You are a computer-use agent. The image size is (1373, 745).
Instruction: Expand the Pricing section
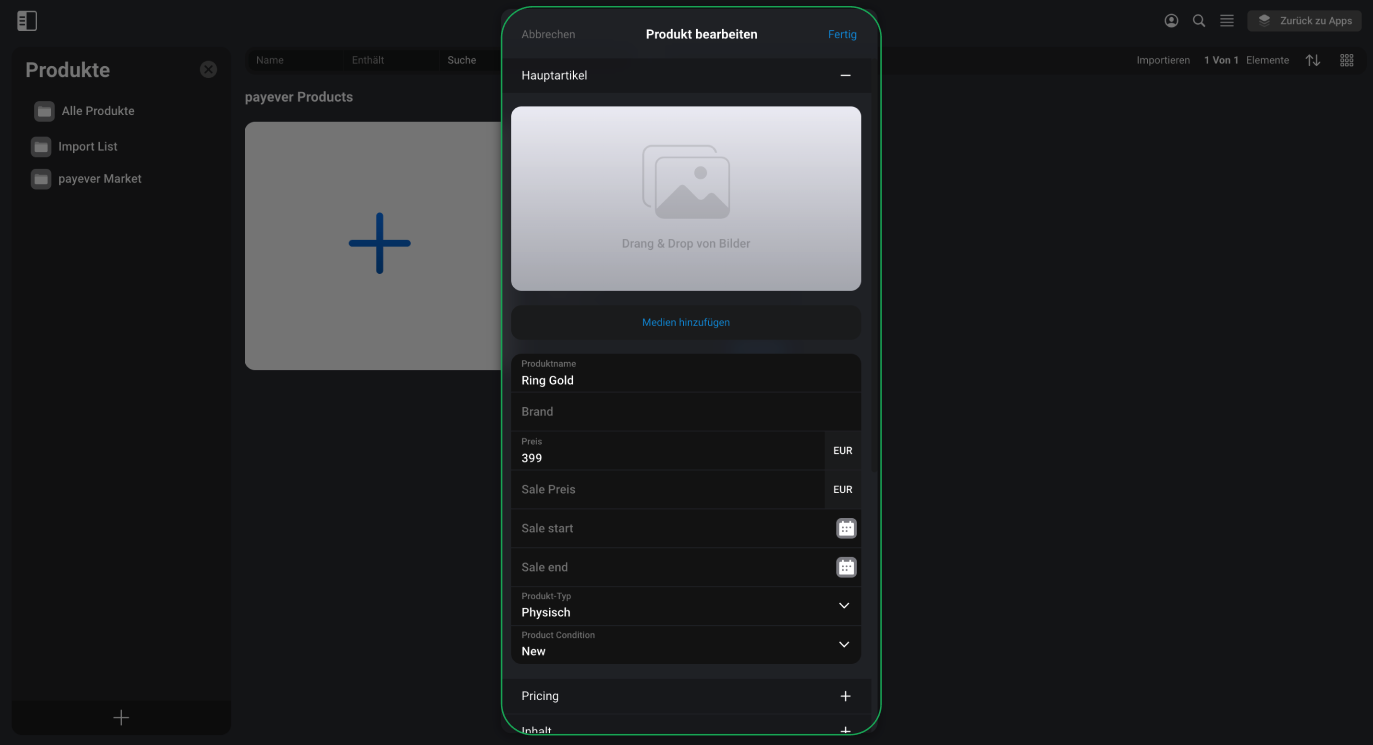(845, 696)
